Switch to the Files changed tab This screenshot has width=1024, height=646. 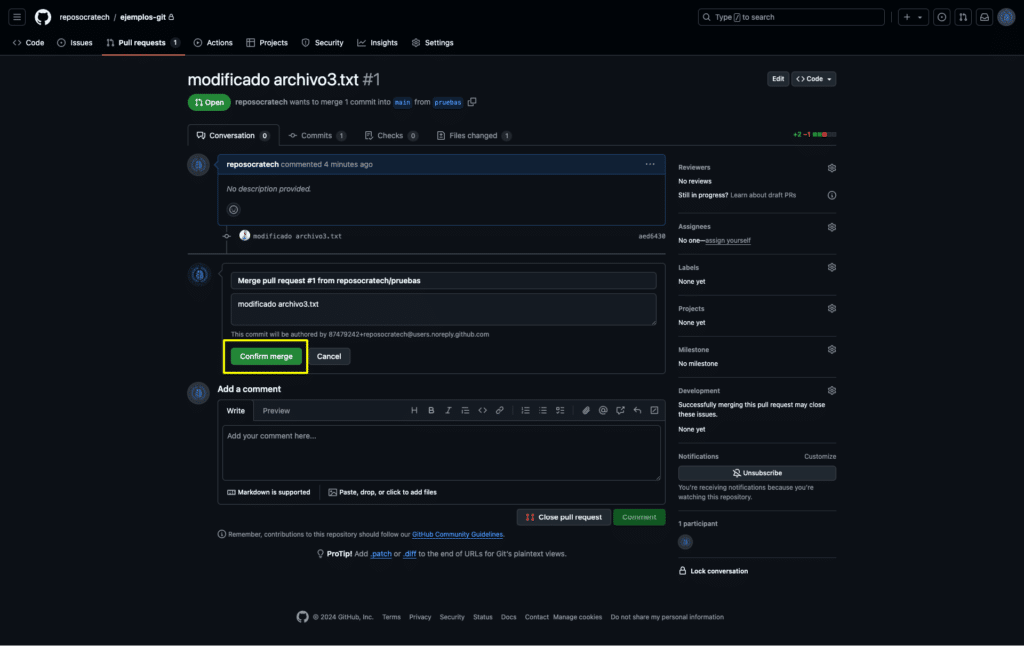point(473,135)
